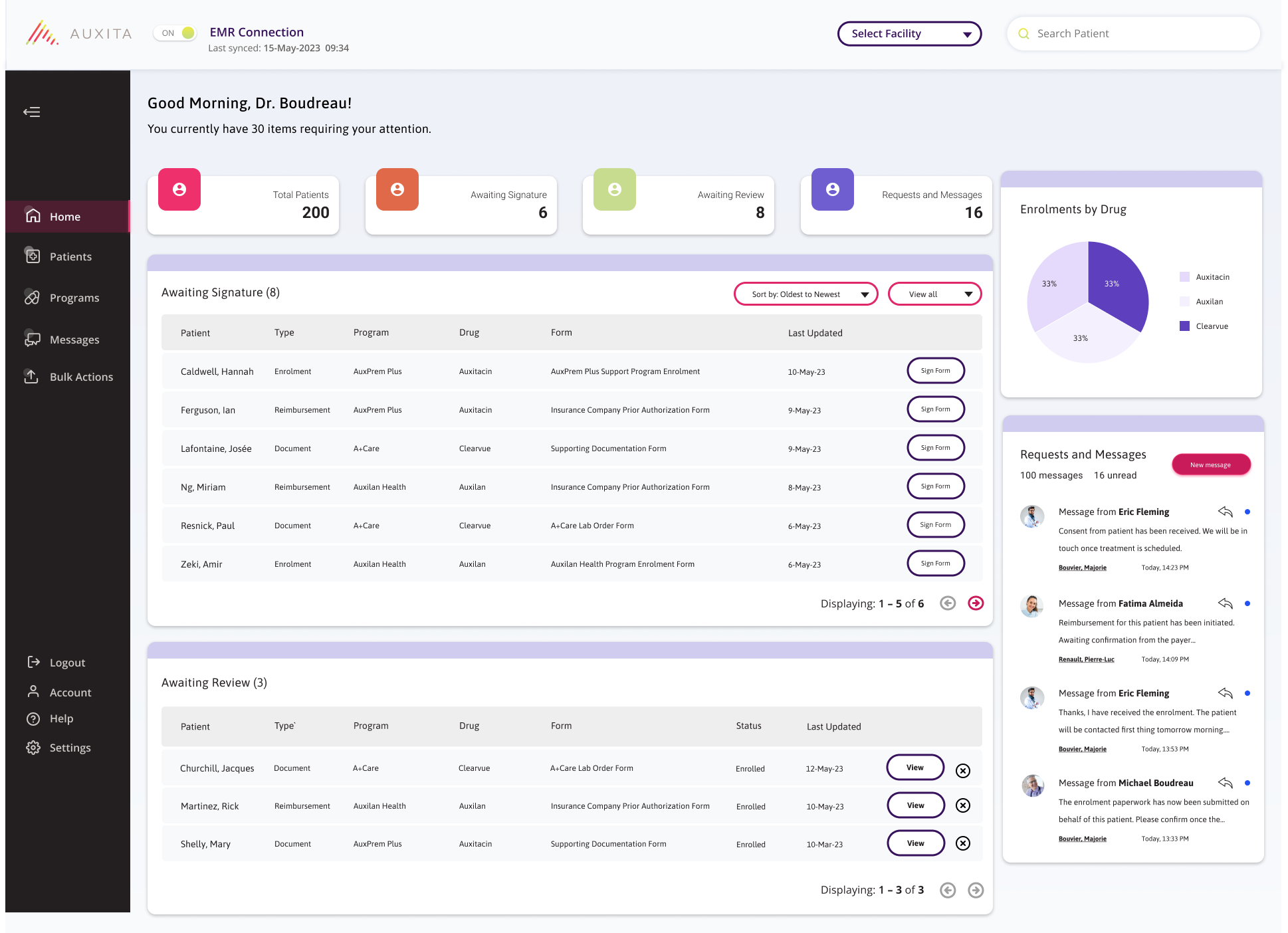The width and height of the screenshot is (1288, 933).
Task: Click Sign Form for Caldwell, Hannah
Action: [935, 371]
